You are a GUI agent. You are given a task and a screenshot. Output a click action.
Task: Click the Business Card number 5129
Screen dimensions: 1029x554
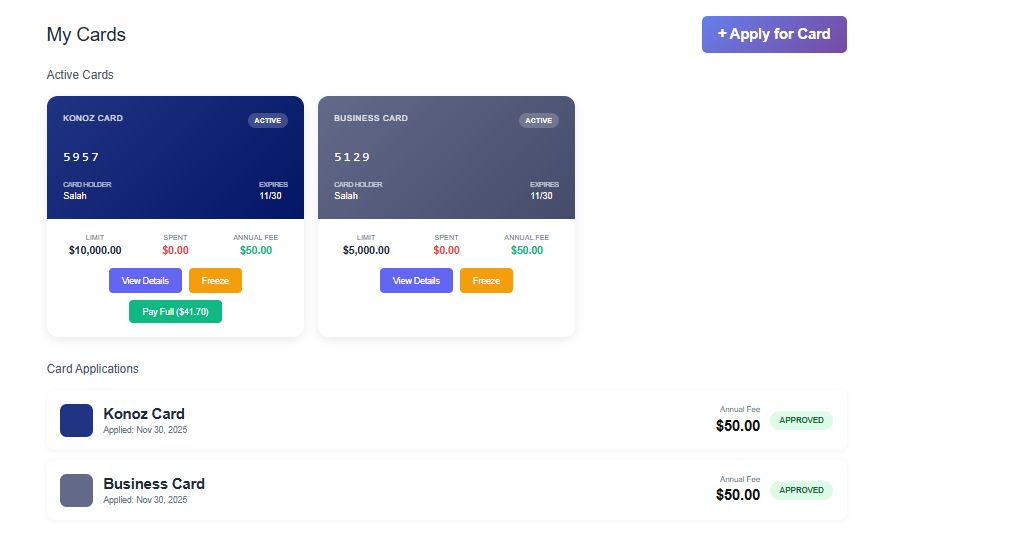352,157
